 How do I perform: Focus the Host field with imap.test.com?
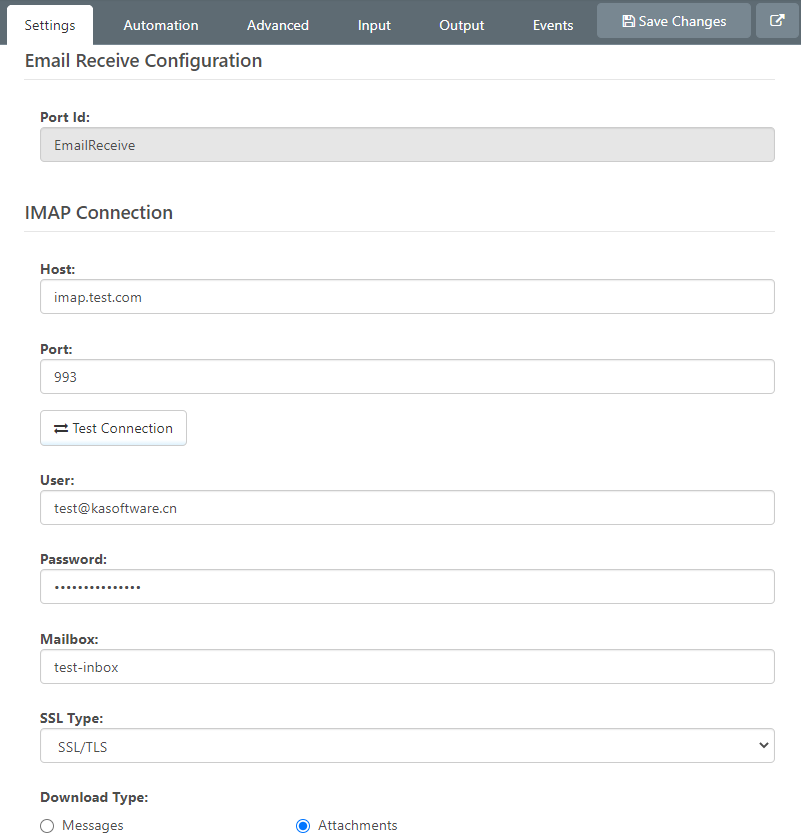(407, 296)
